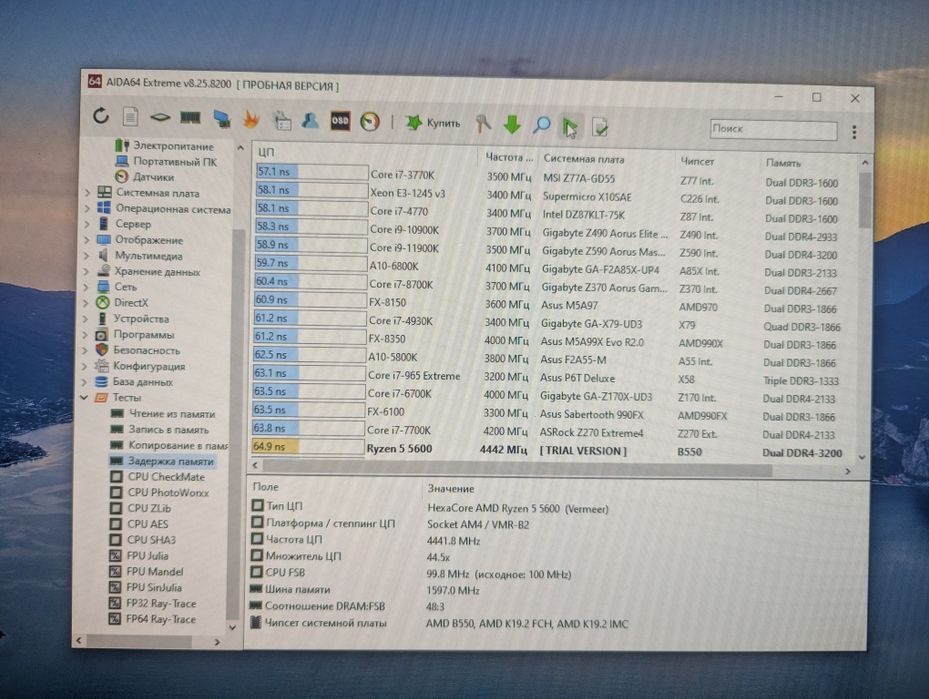The image size is (929, 699).
Task: Select Датчики tree item
Action: (x=144, y=177)
